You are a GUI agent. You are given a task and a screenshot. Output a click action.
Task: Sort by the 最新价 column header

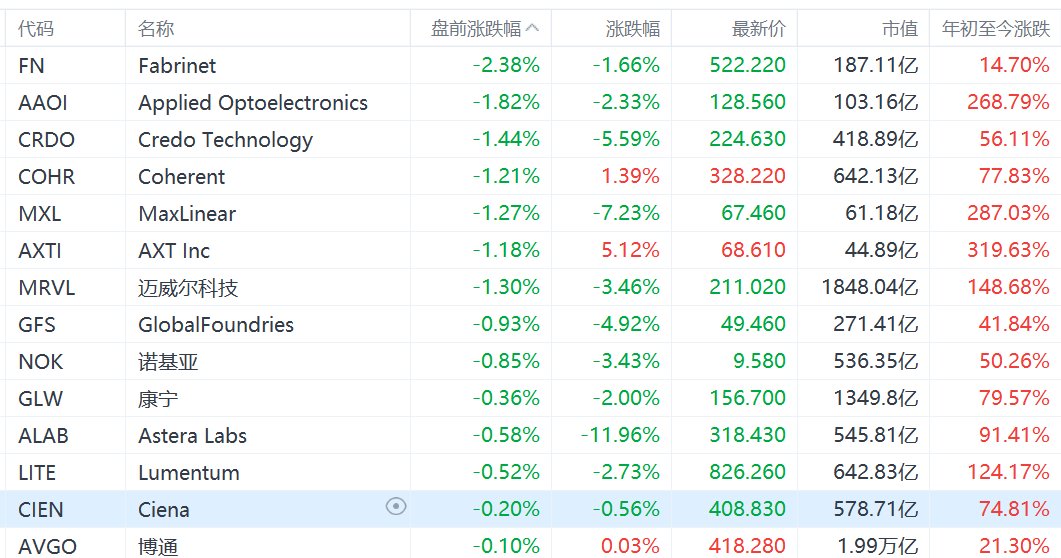tap(759, 28)
